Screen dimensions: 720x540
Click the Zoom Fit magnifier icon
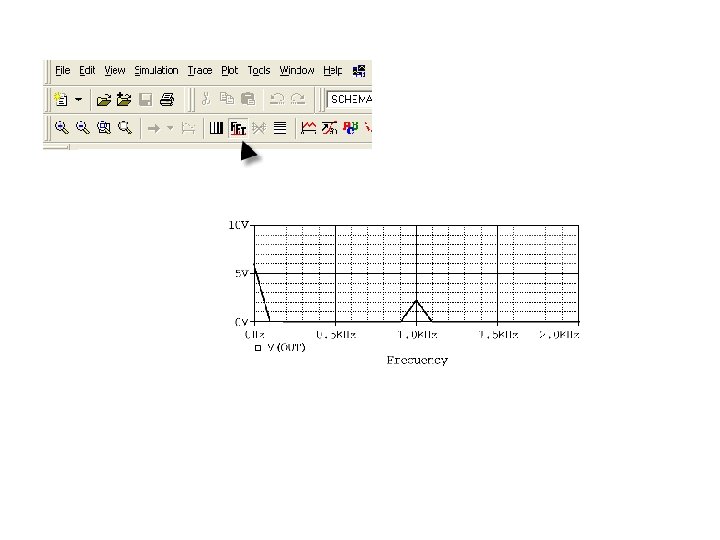tap(125, 127)
